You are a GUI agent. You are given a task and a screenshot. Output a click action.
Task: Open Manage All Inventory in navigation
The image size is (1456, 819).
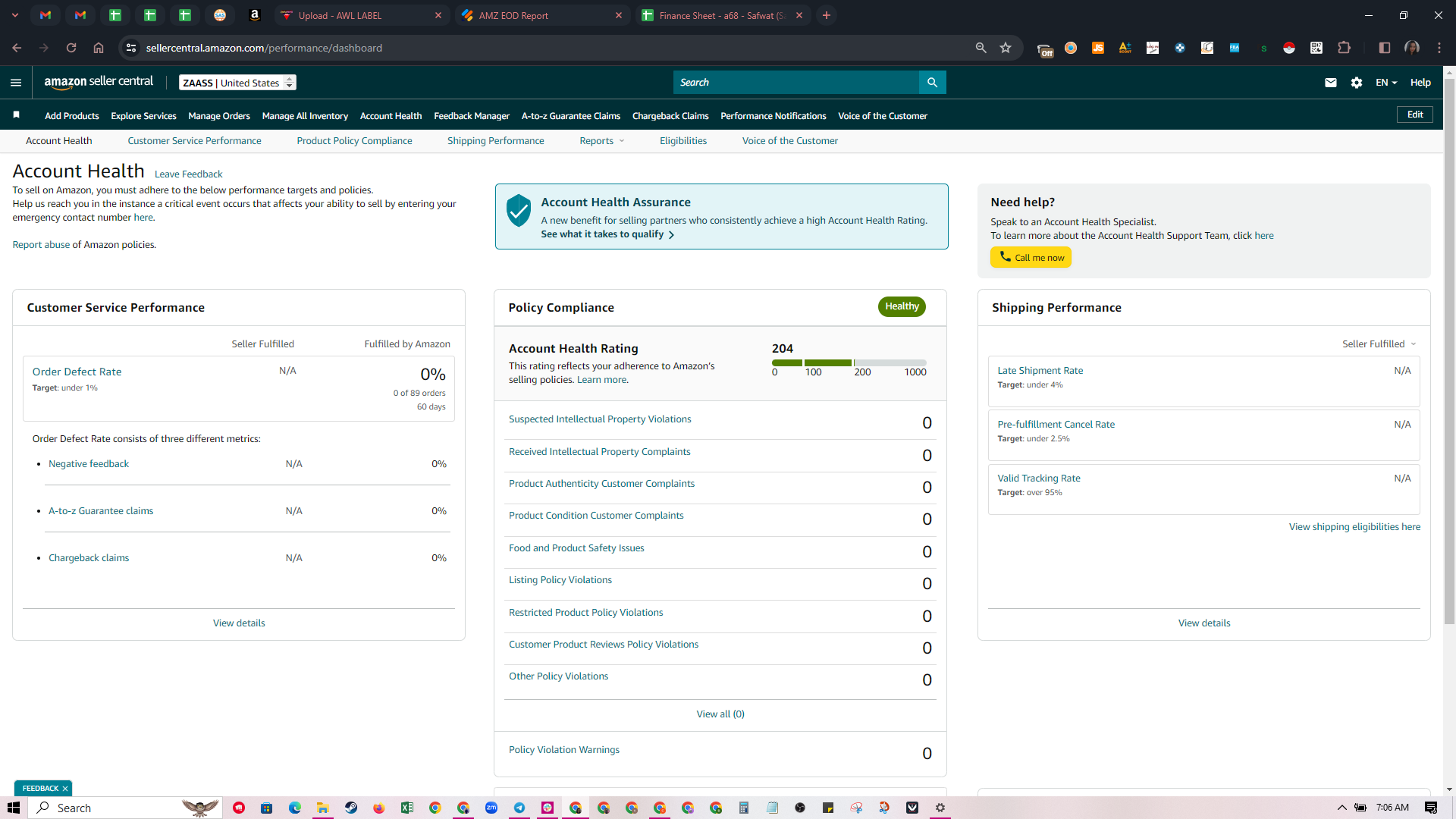tap(305, 116)
